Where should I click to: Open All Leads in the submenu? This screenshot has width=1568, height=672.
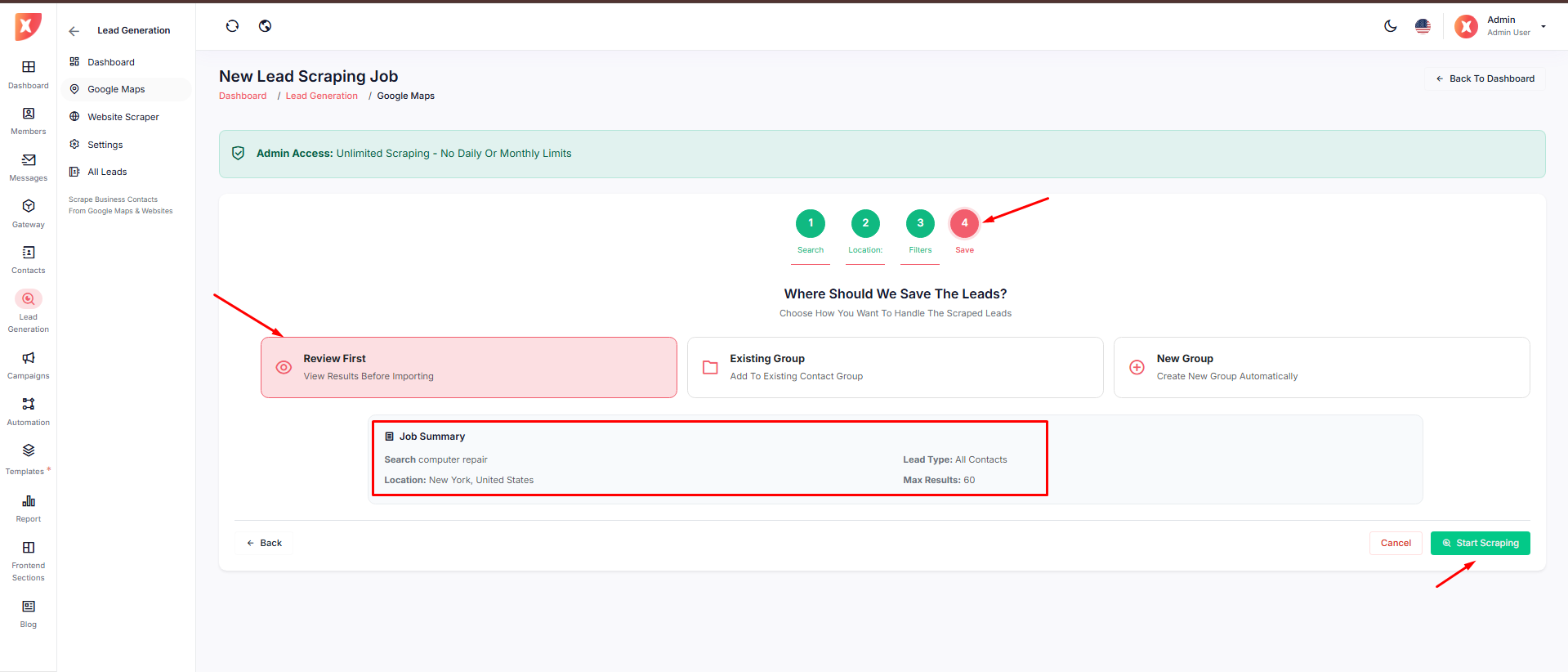(107, 172)
